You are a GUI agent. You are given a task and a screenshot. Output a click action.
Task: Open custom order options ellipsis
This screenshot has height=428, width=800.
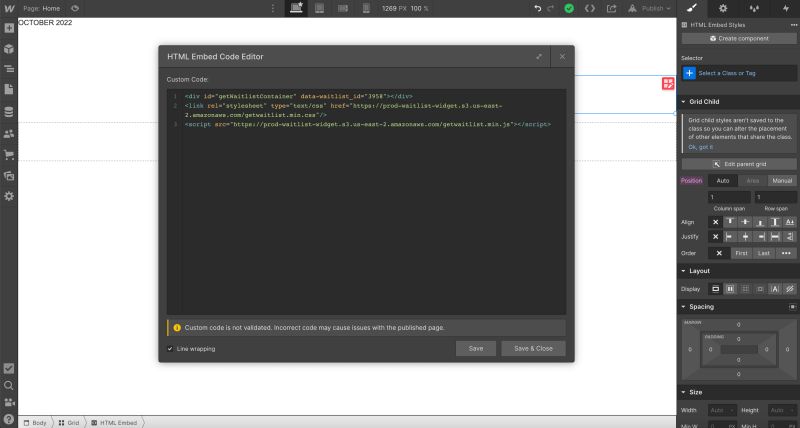786,254
